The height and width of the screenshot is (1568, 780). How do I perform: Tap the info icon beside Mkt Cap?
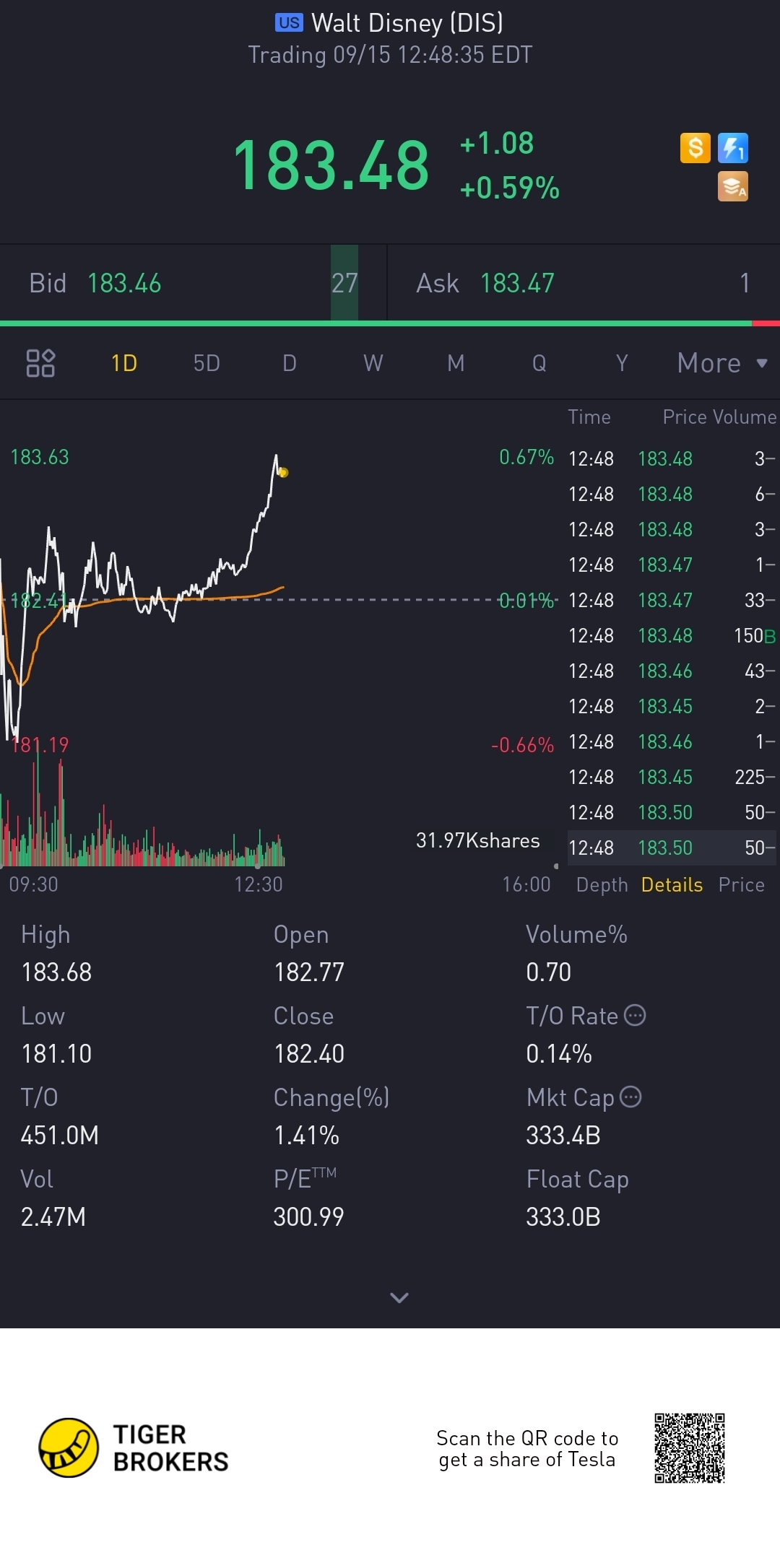(630, 1097)
